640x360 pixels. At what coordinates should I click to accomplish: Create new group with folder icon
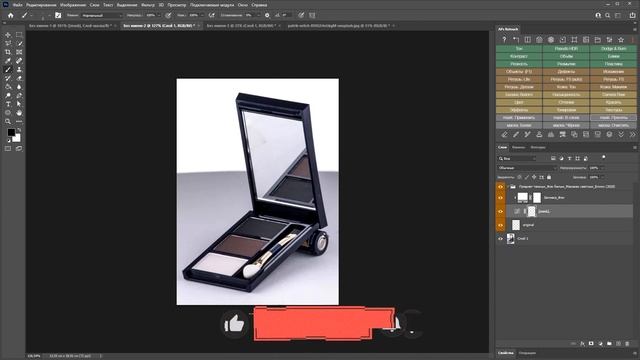coord(609,344)
